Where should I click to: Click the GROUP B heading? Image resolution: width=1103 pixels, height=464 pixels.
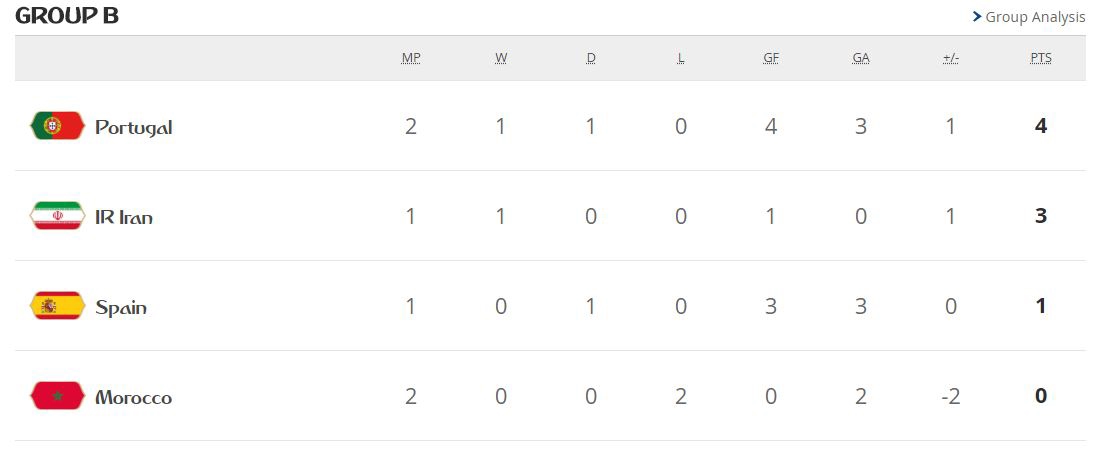[67, 16]
